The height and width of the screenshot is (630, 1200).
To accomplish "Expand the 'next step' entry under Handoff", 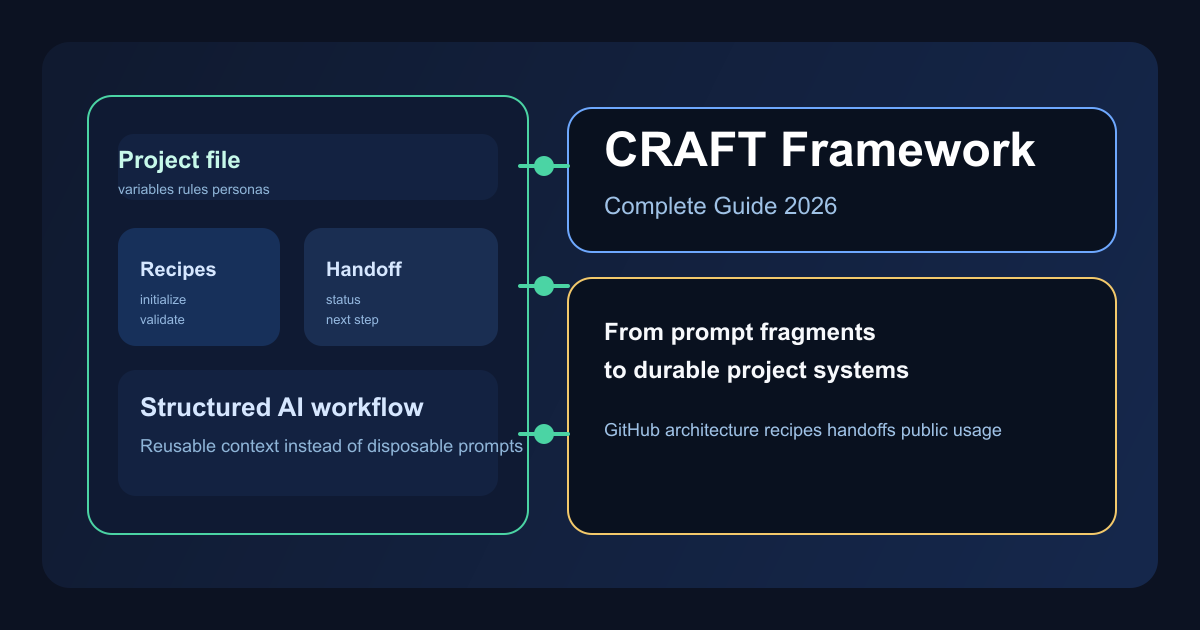I will click(x=350, y=319).
